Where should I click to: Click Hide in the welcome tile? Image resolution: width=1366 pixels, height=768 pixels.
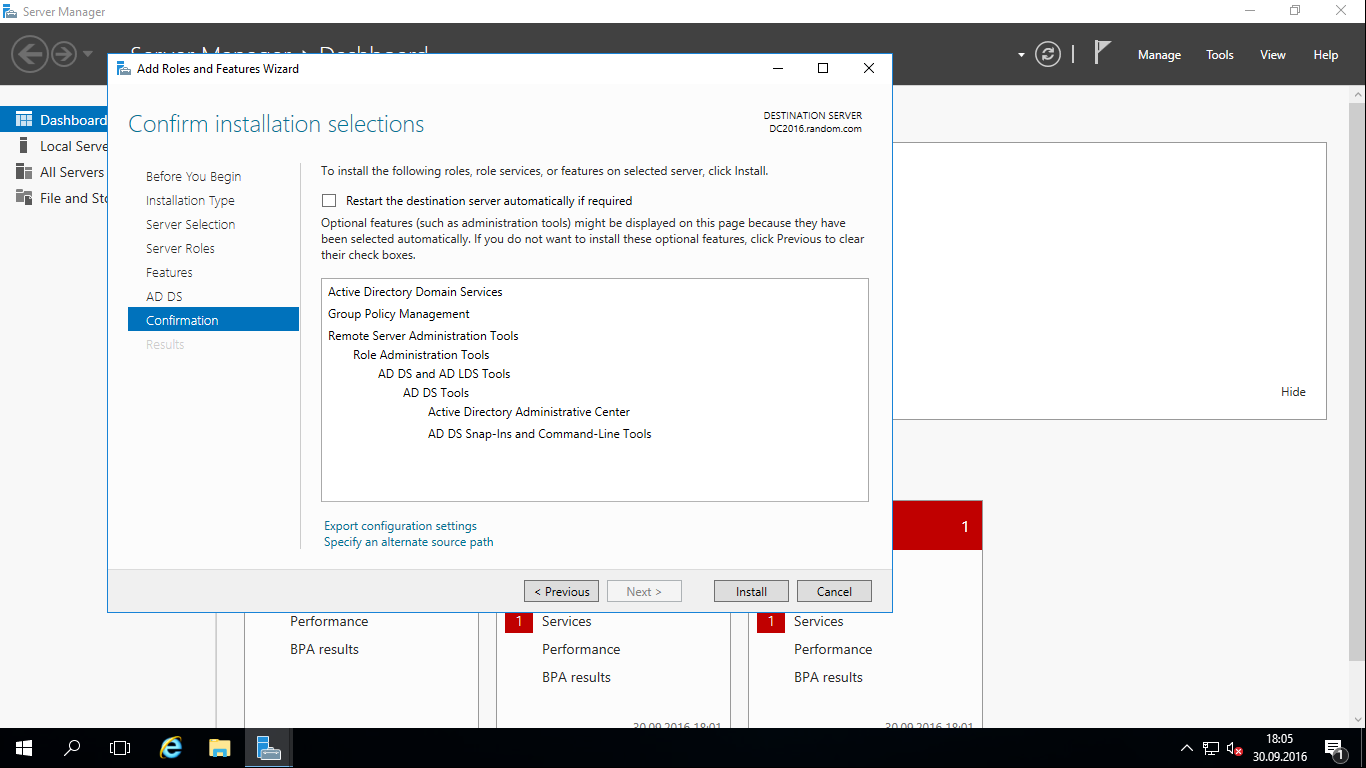pos(1293,392)
